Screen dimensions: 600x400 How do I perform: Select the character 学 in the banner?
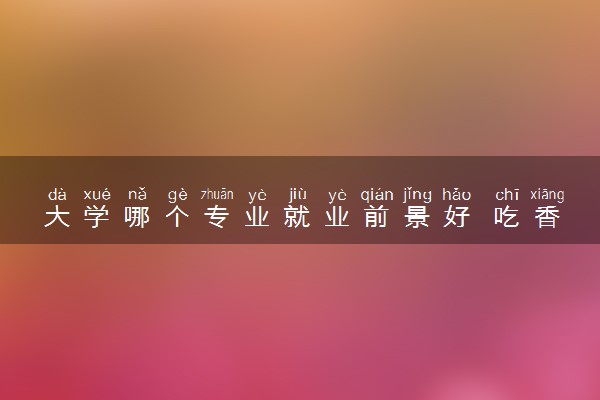point(97,217)
